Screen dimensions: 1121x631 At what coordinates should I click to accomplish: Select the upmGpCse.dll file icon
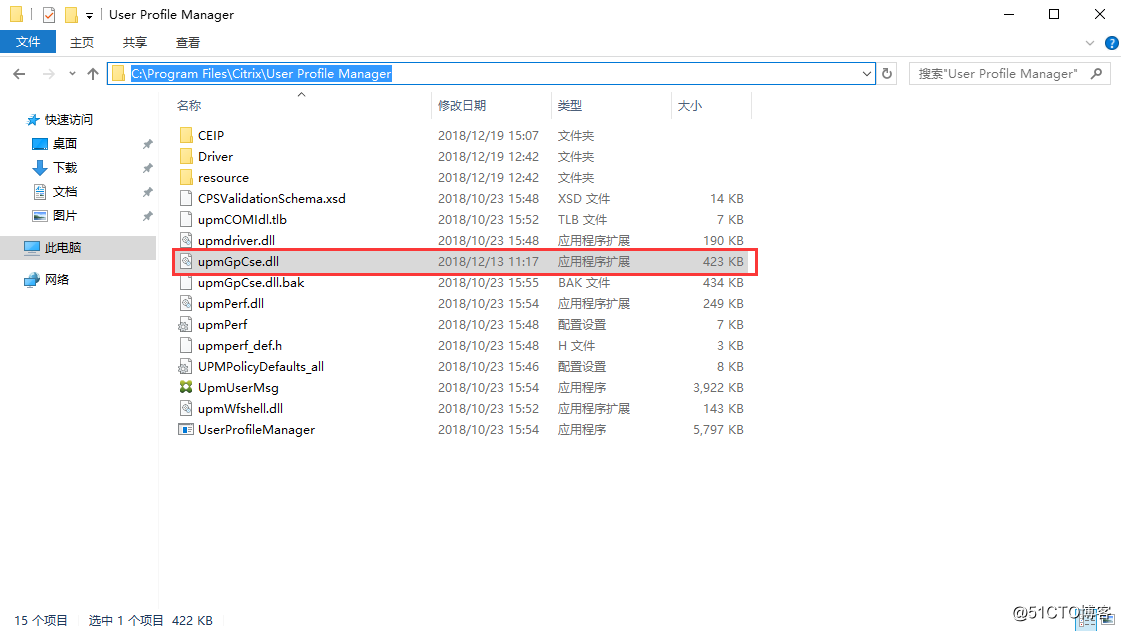click(x=186, y=262)
